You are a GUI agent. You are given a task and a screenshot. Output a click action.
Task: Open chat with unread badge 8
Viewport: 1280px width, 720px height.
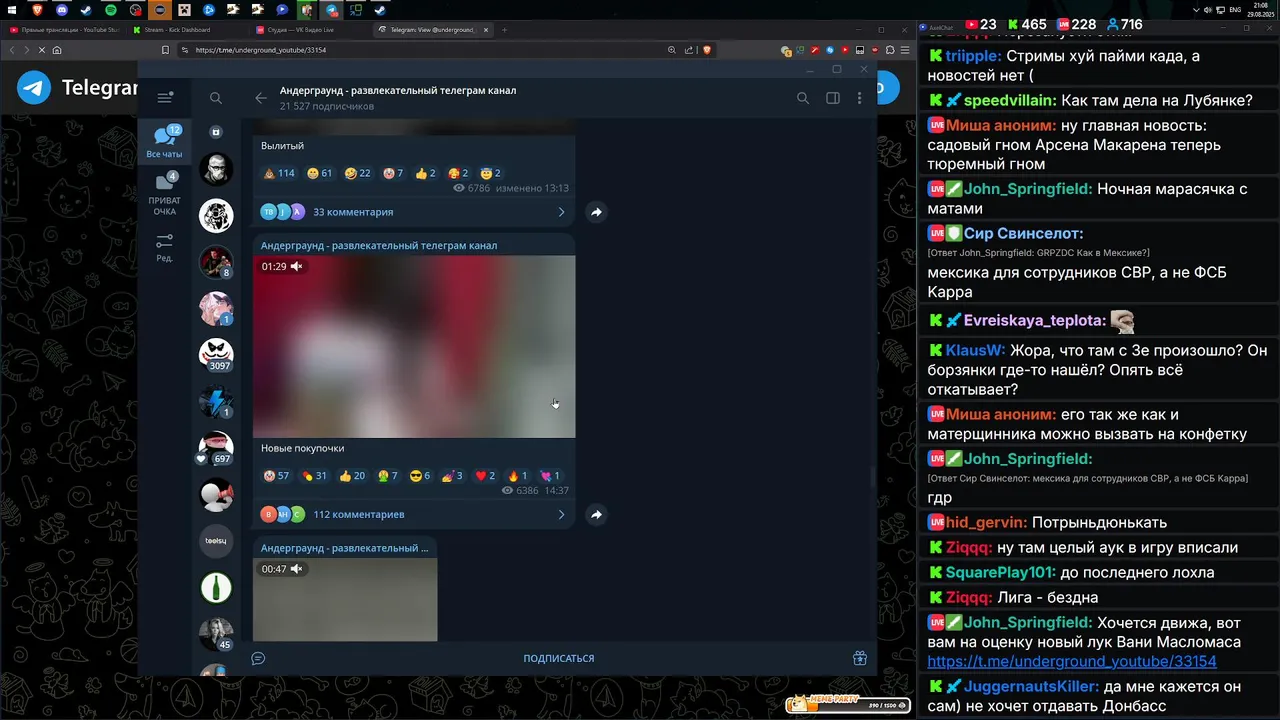[216, 262]
